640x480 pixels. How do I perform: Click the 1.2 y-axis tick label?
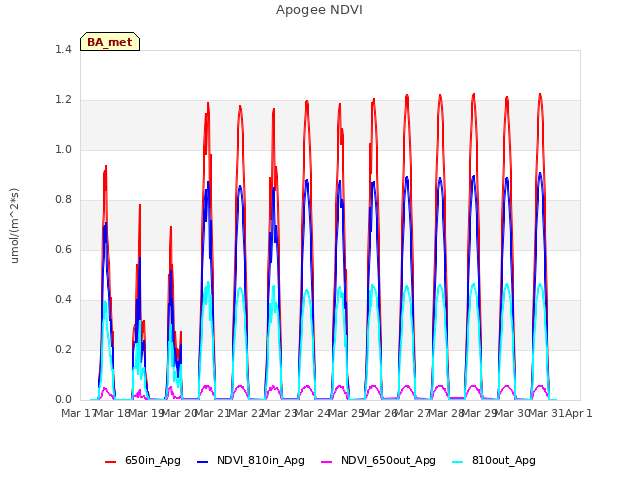63,100
